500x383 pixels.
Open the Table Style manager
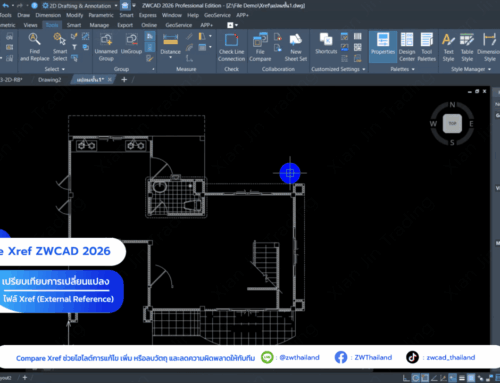[x=467, y=47]
